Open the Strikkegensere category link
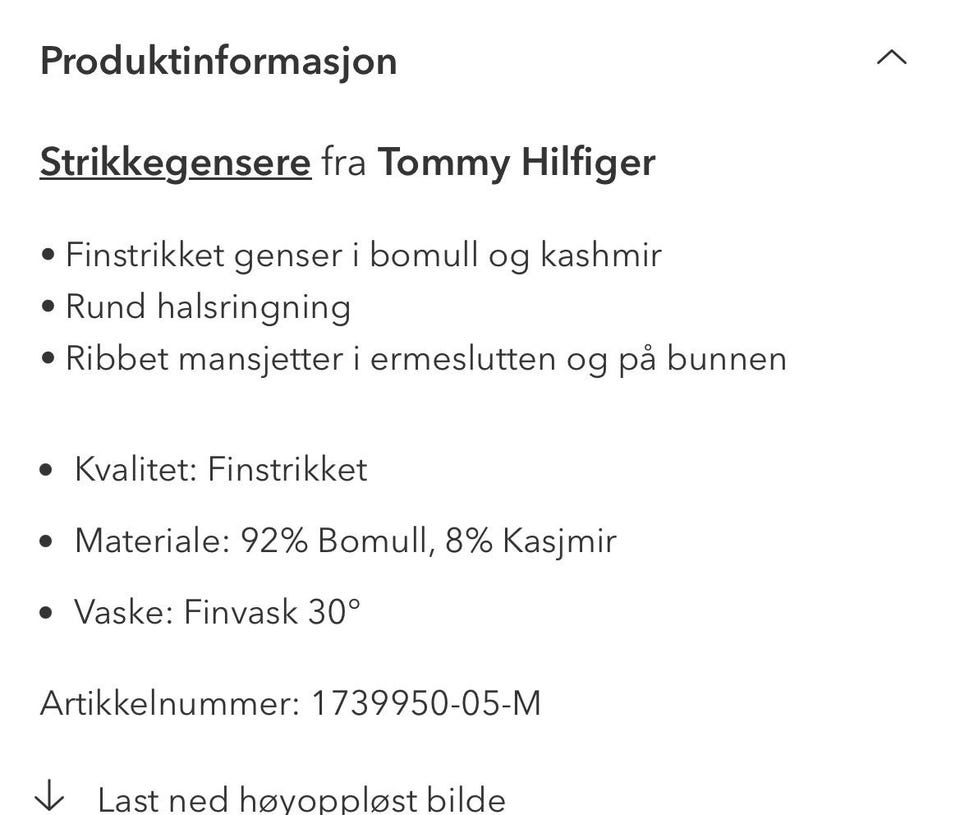960x815 pixels. 175,162
